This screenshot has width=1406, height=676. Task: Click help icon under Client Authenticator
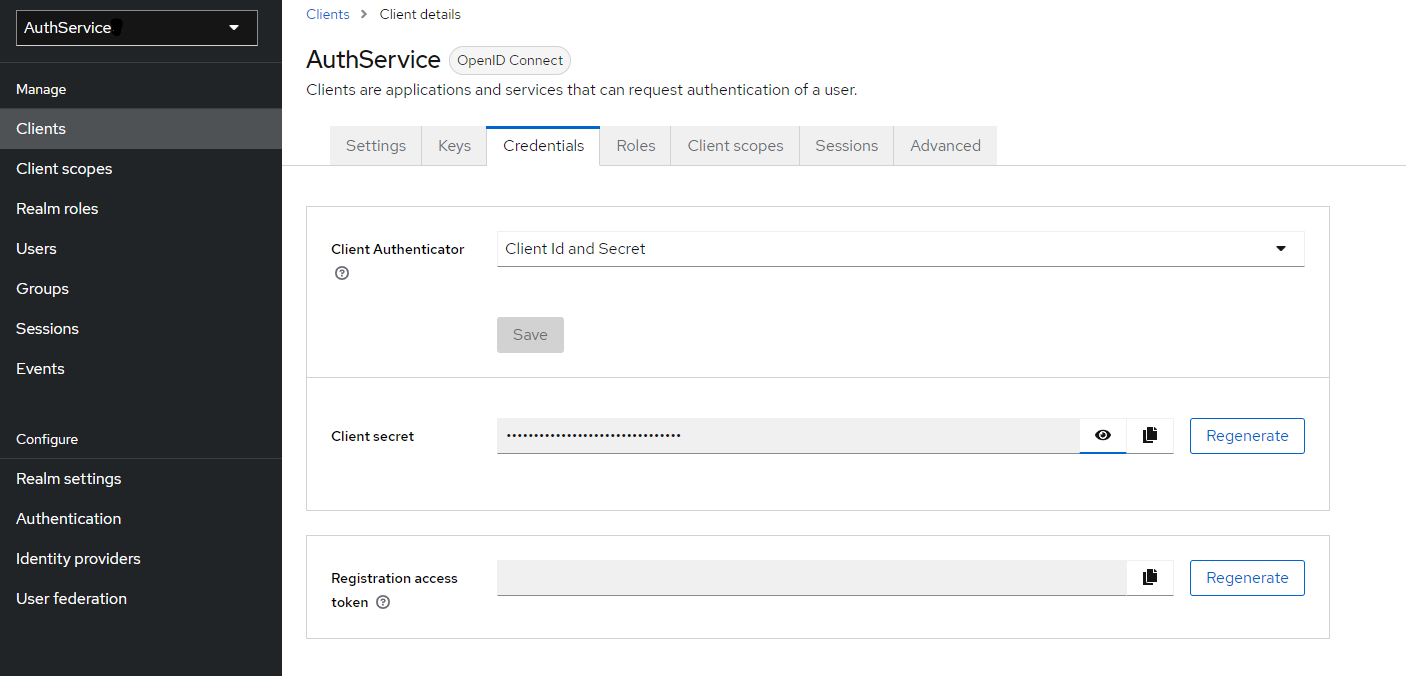[x=342, y=273]
